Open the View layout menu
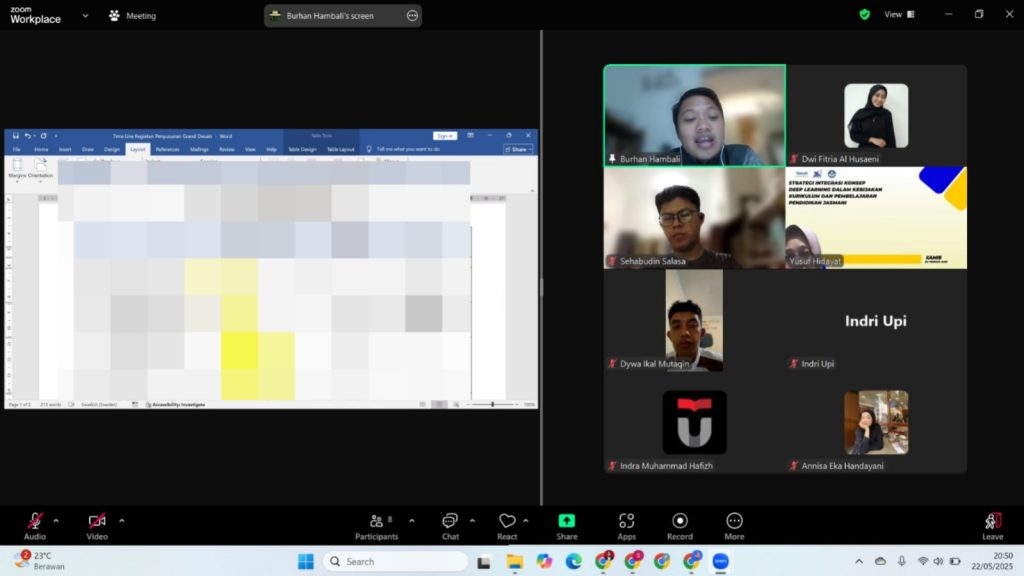 [898, 15]
